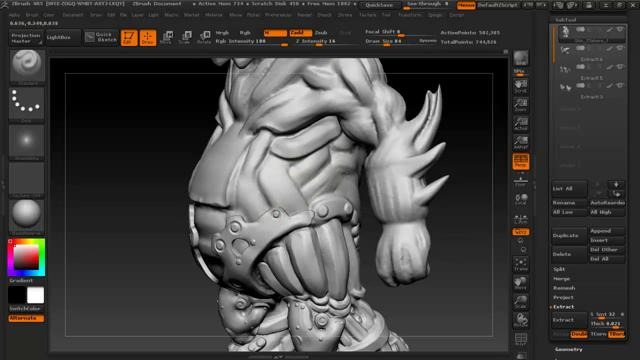Toggle Perspective (Persp) view button
Viewport: 640px width, 360px height.
521,162
